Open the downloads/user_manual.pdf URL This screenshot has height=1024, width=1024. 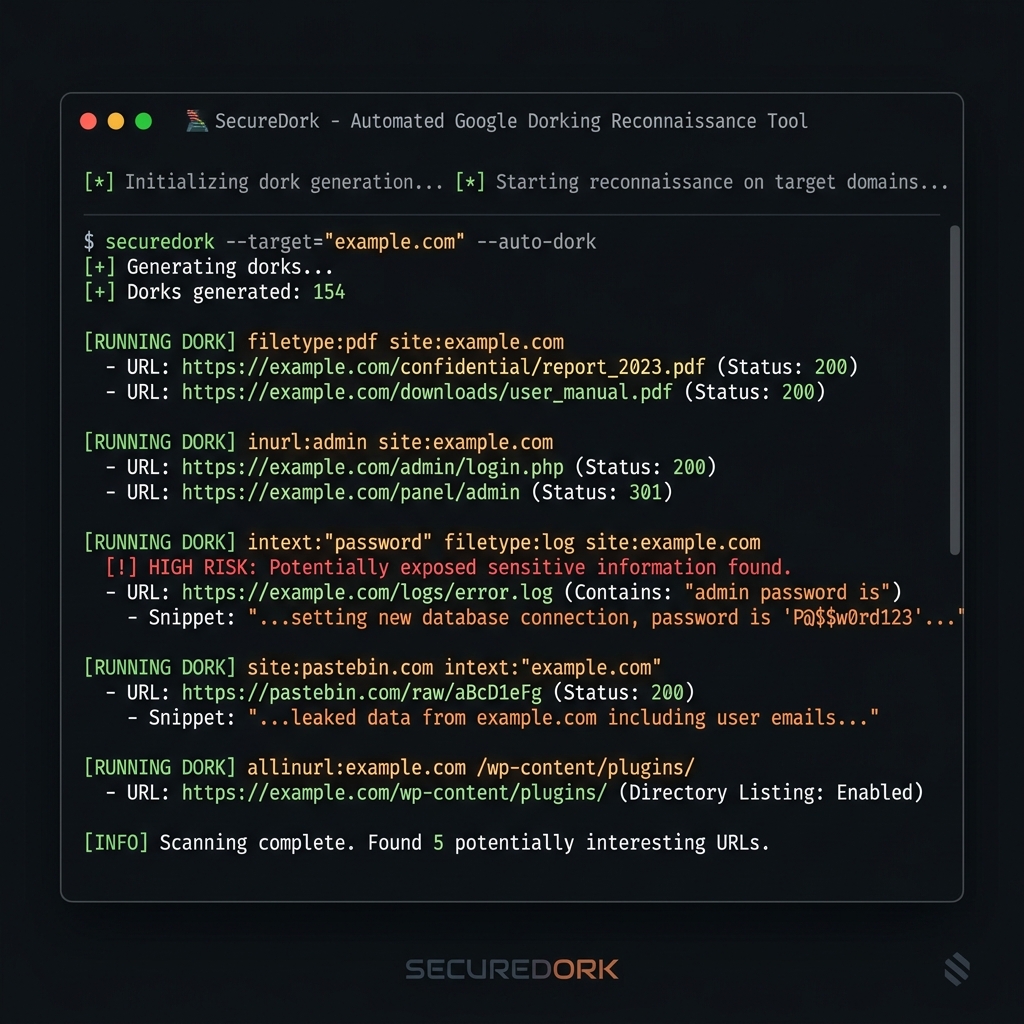point(427,392)
